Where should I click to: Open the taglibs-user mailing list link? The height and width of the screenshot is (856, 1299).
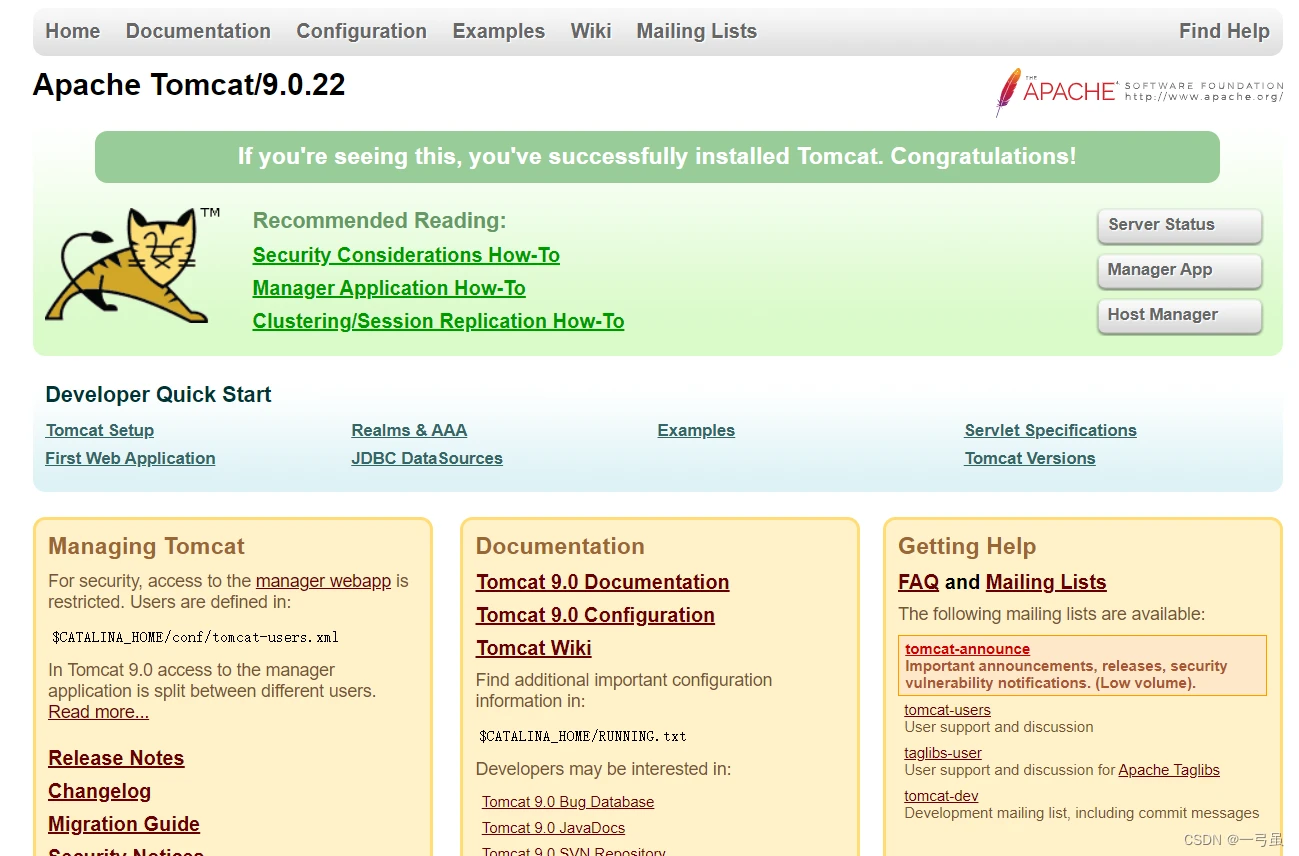943,753
